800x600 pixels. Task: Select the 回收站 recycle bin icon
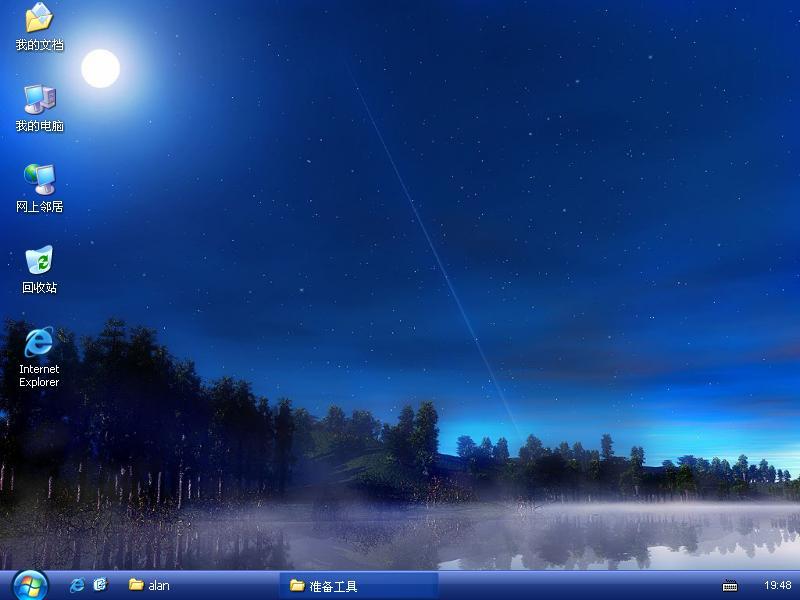[x=39, y=269]
